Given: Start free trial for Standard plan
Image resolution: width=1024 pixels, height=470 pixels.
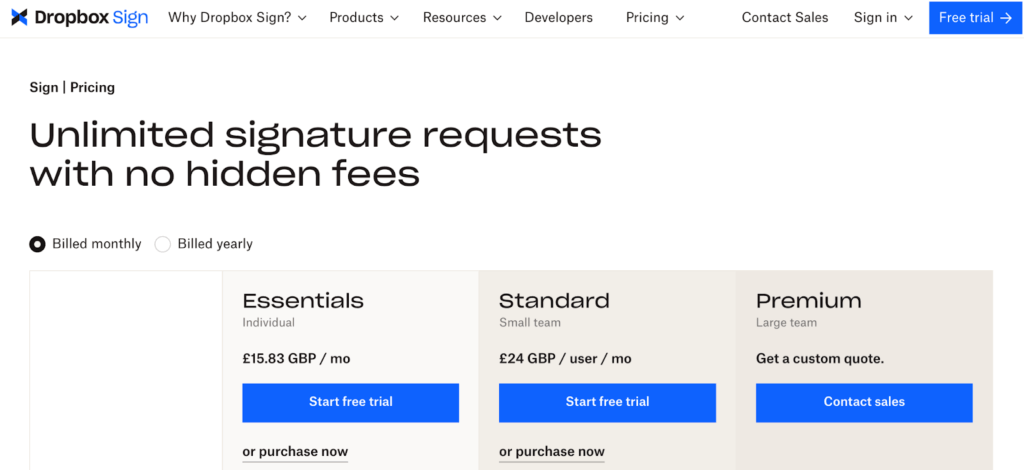Looking at the screenshot, I should 607,402.
